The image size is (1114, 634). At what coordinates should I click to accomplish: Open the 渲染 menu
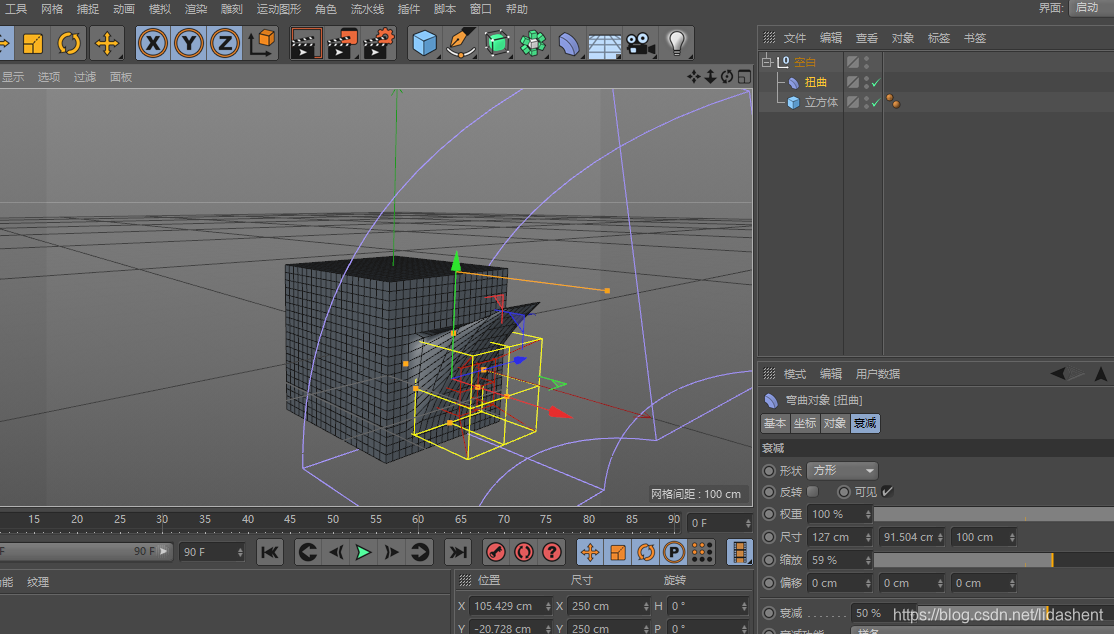click(x=196, y=9)
